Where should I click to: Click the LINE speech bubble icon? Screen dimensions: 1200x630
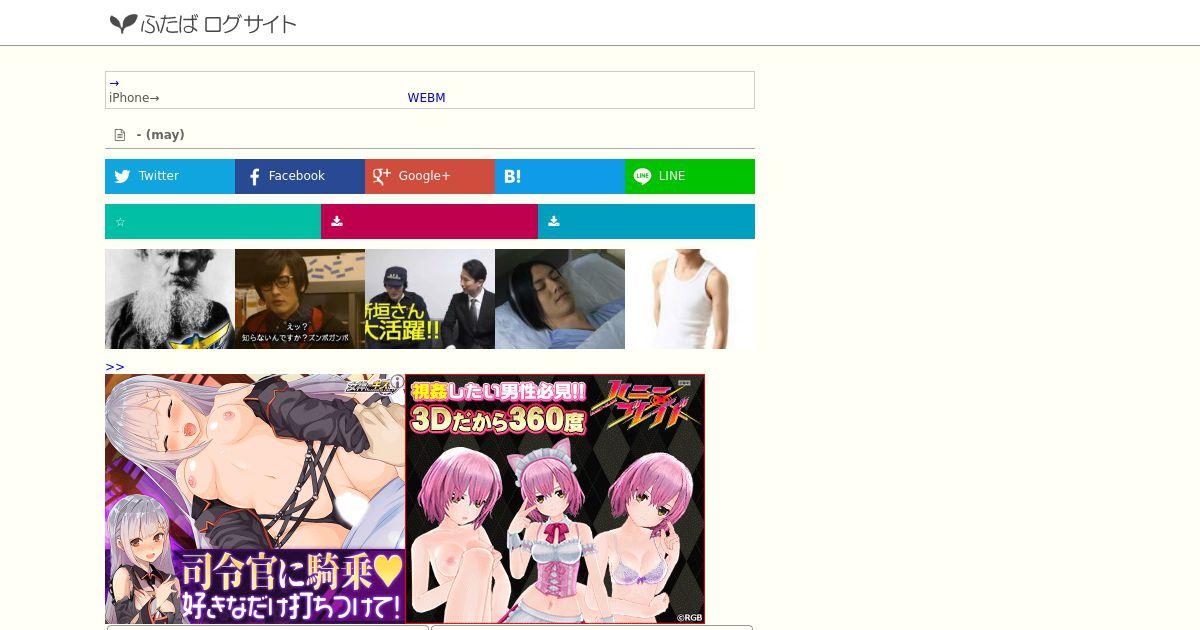(642, 176)
